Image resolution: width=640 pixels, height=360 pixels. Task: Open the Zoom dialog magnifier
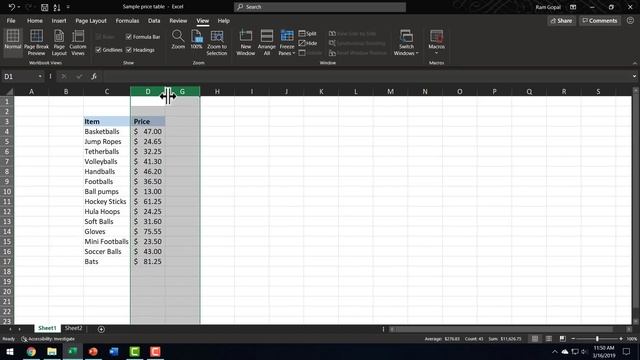coord(178,40)
